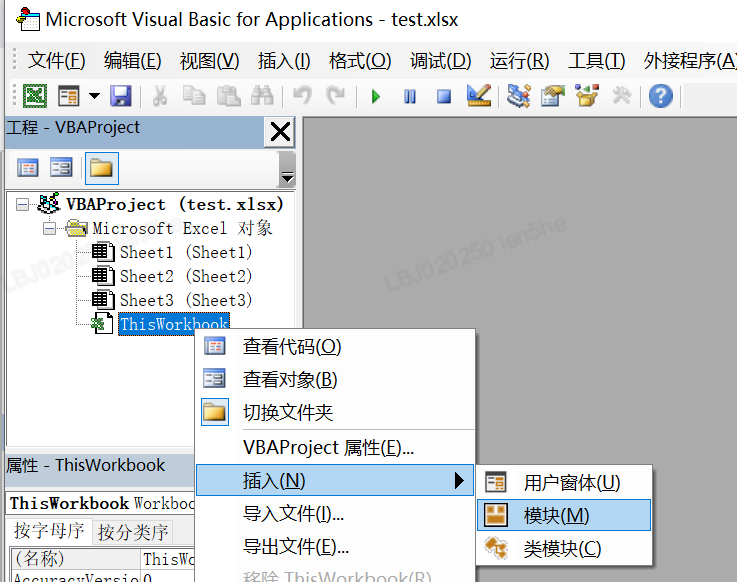Select Microsoft Excel 对象 folder item
This screenshot has height=582, width=737.
click(x=182, y=228)
